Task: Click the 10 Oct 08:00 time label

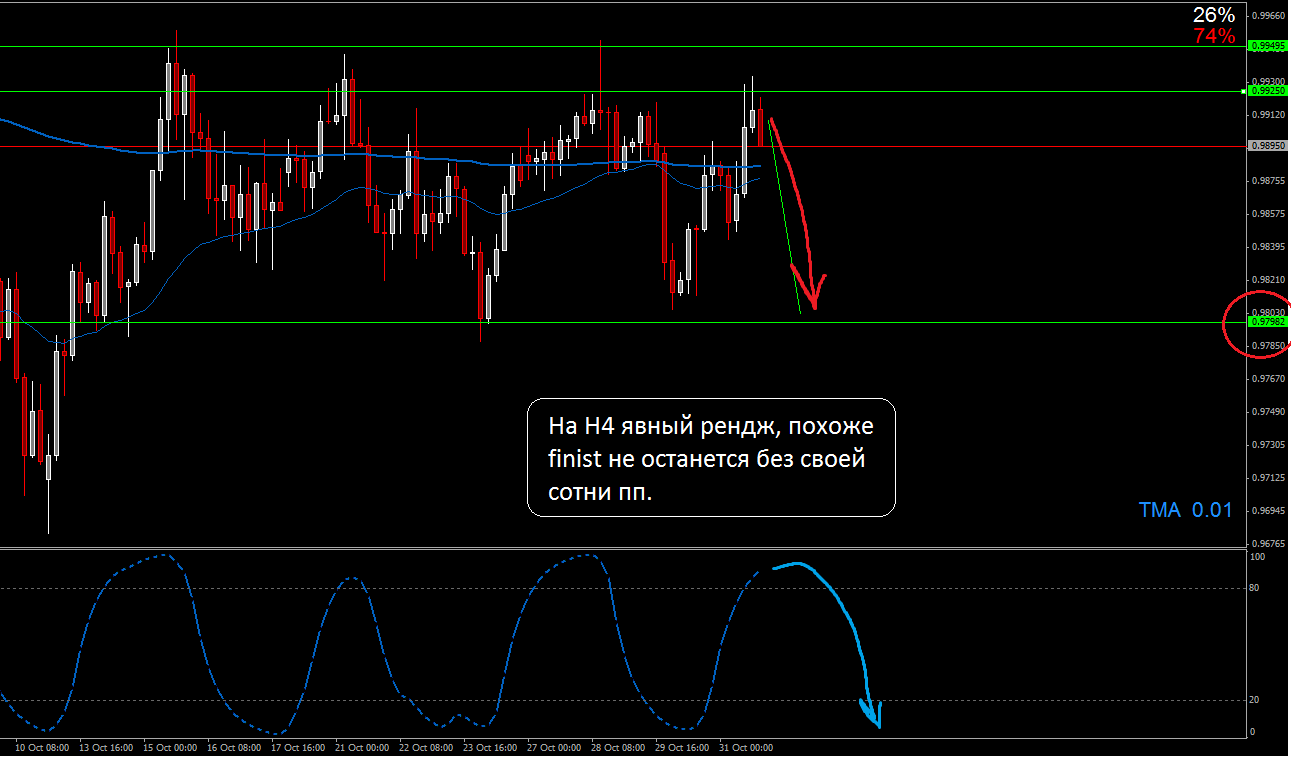Action: pyautogui.click(x=42, y=747)
